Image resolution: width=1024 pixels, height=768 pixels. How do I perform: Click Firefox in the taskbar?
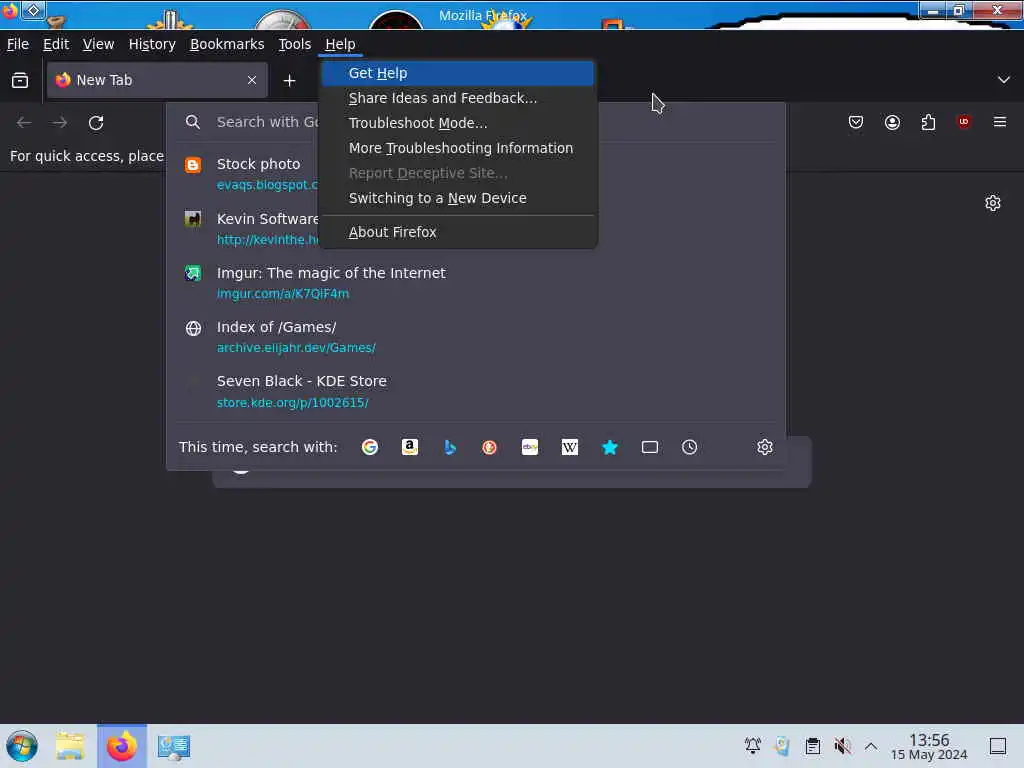(x=122, y=746)
